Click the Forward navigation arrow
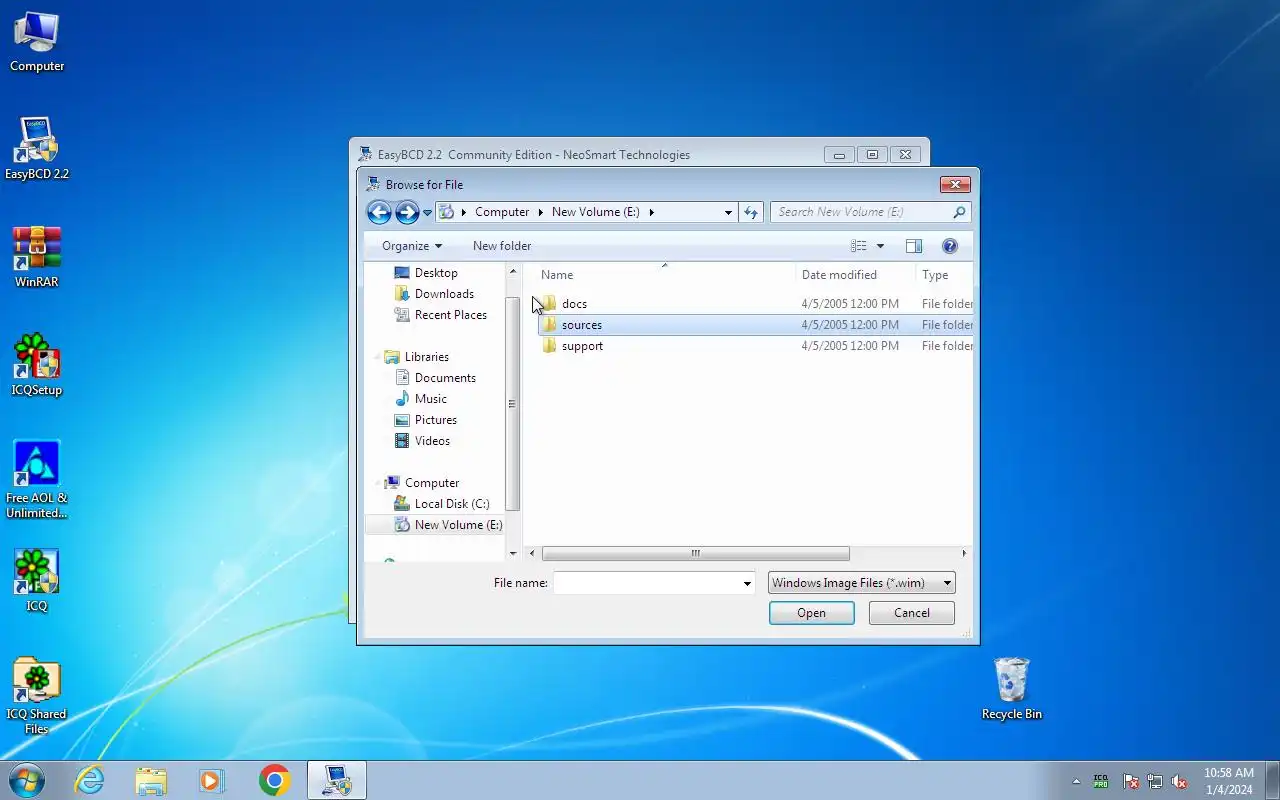 [407, 212]
